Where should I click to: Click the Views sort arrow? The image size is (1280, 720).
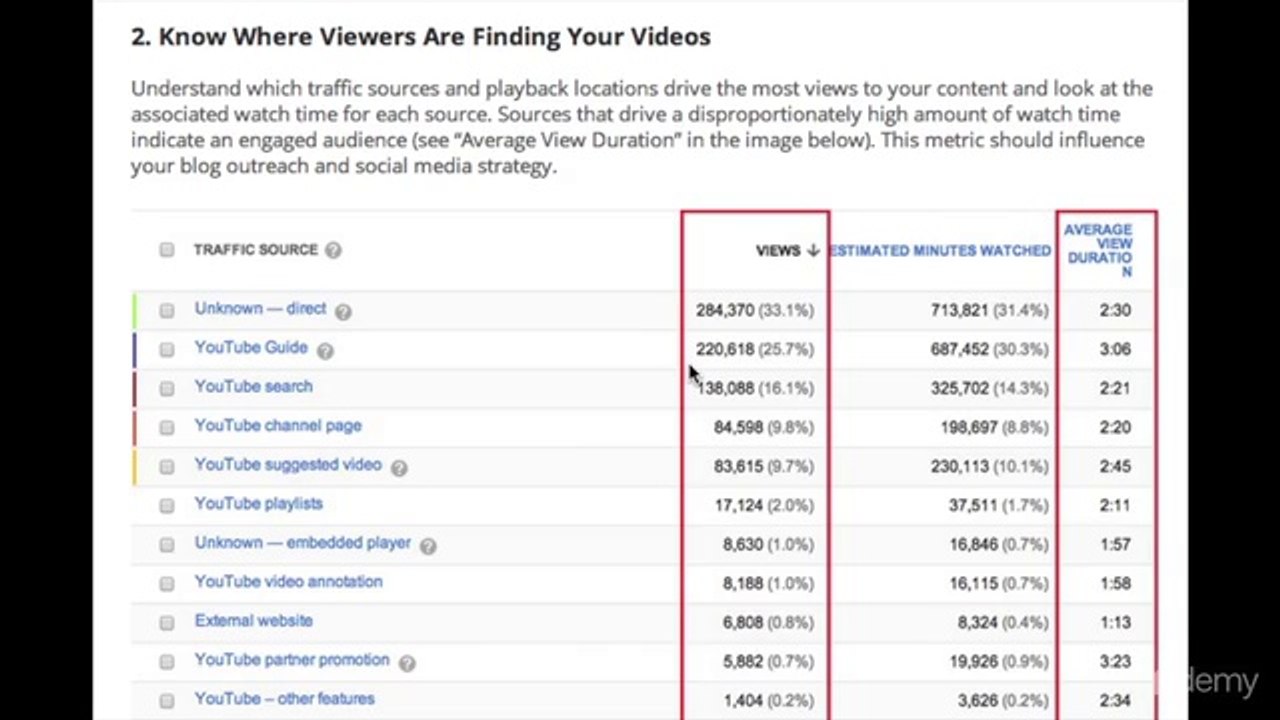coord(813,251)
